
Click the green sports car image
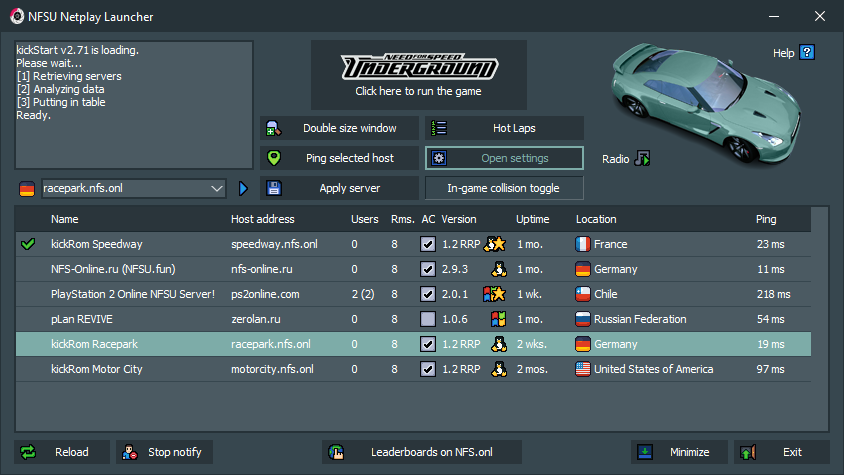[706, 102]
